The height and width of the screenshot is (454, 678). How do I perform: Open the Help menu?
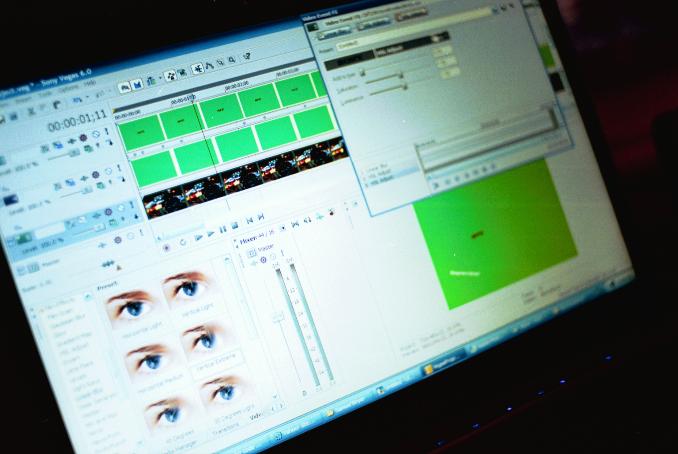[x=90, y=83]
